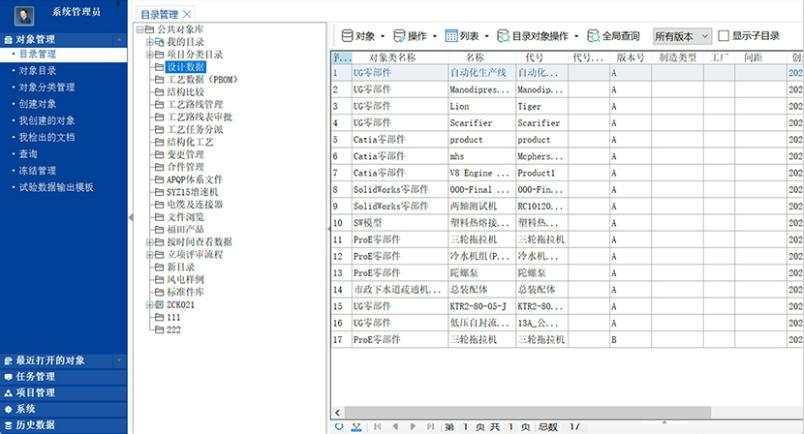The width and height of the screenshot is (804, 434).
Task: Click the 操作 toolbar icon
Action: click(x=400, y=36)
